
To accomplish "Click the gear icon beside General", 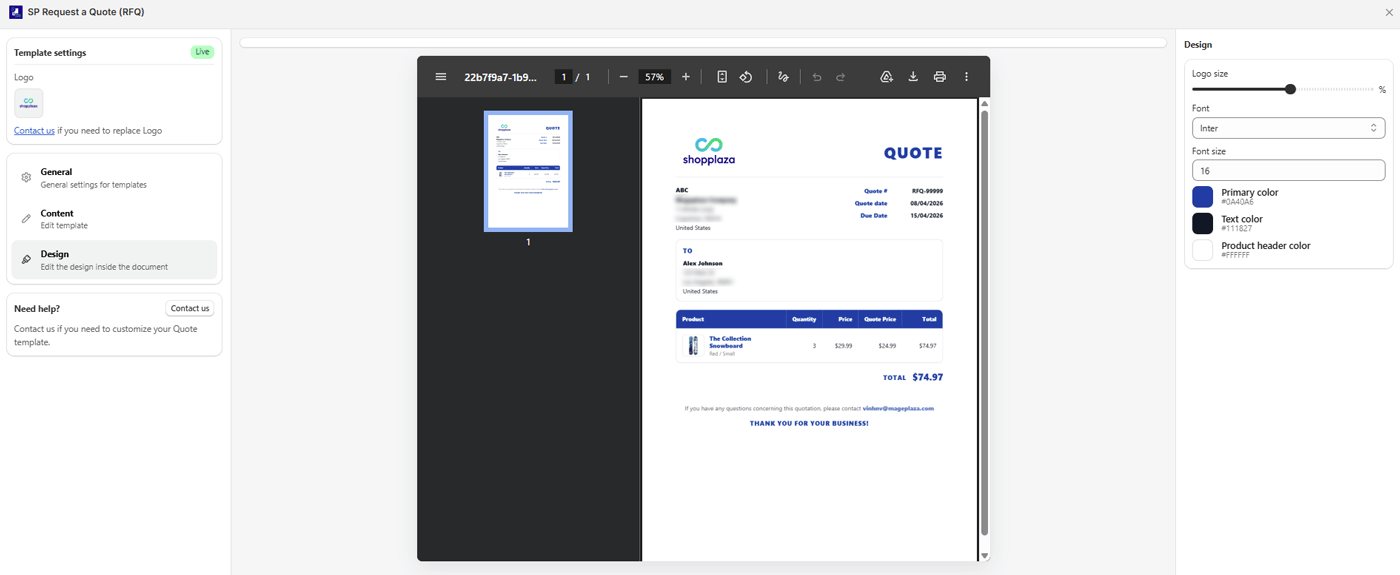I will click(27, 178).
